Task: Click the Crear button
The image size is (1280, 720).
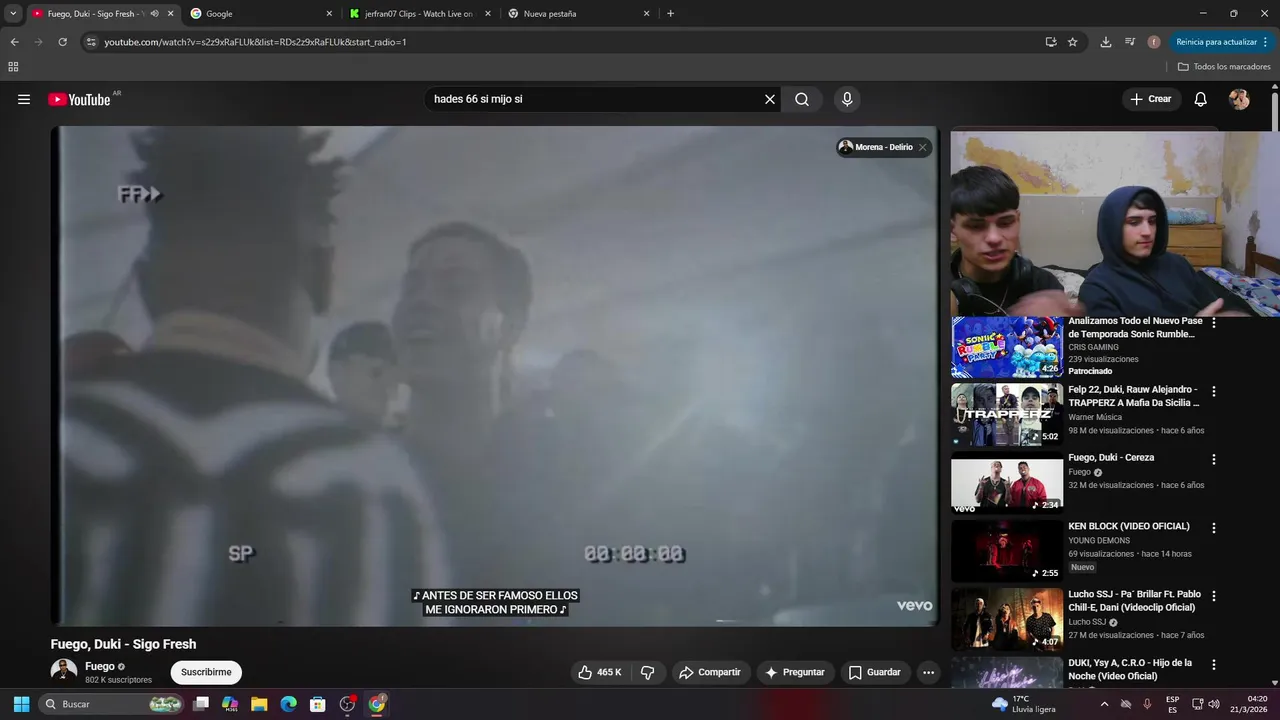Action: tap(1151, 99)
